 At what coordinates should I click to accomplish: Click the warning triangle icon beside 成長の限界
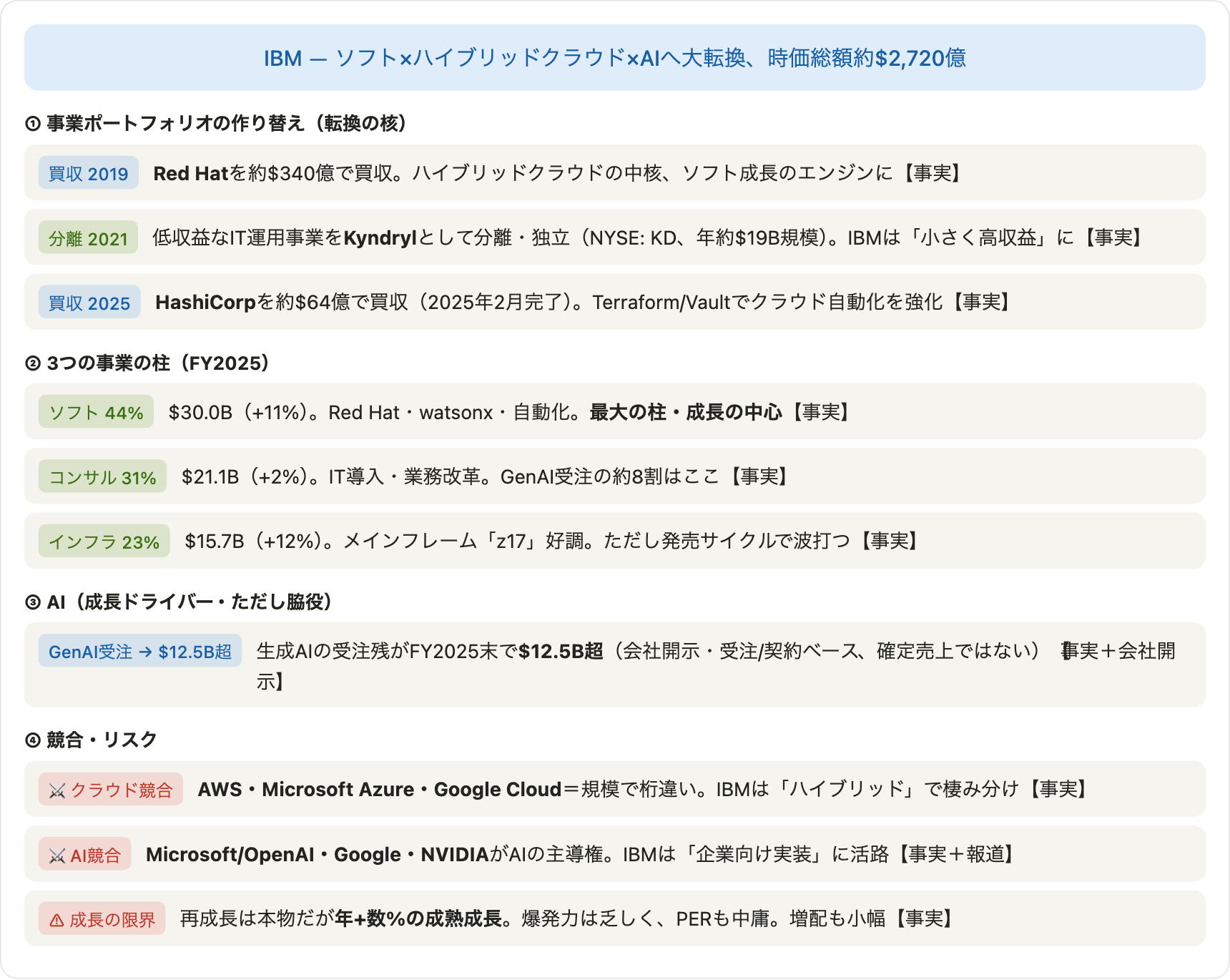pos(56,920)
